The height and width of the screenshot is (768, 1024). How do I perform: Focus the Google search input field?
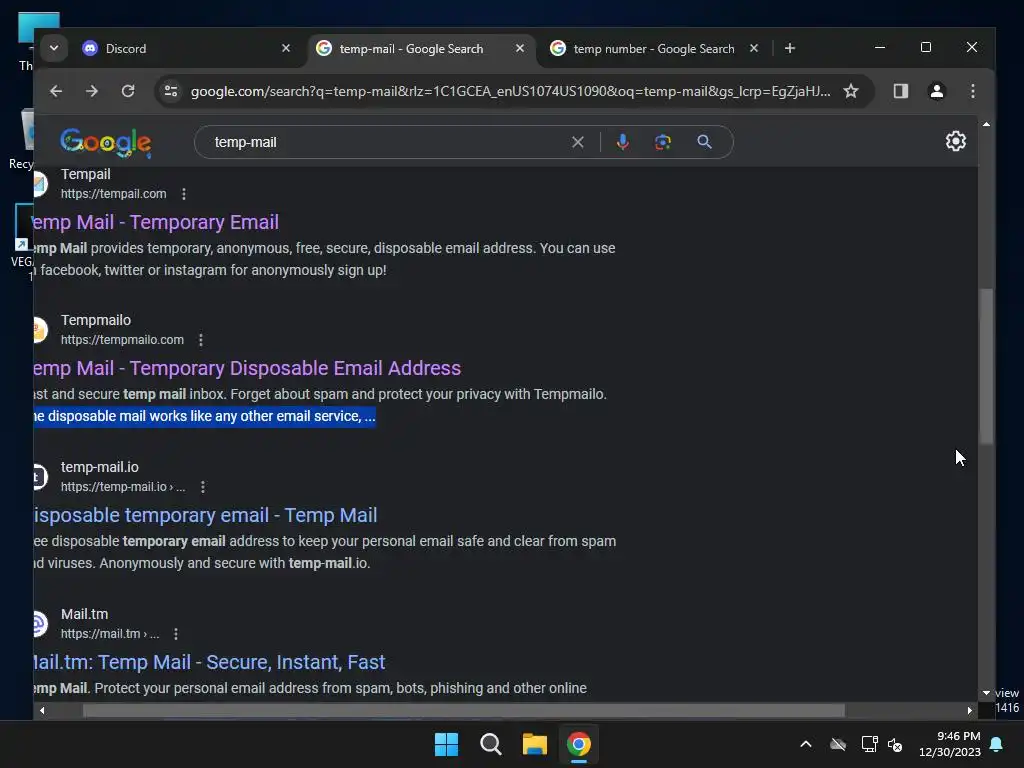[x=385, y=142]
